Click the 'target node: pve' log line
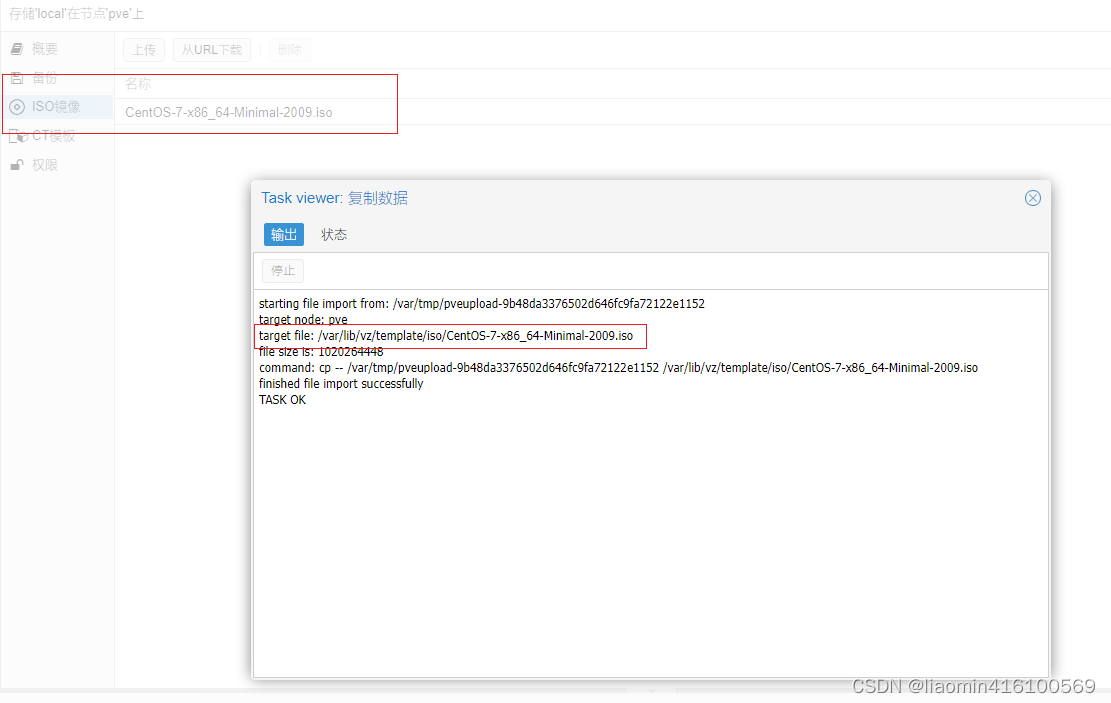 click(303, 320)
